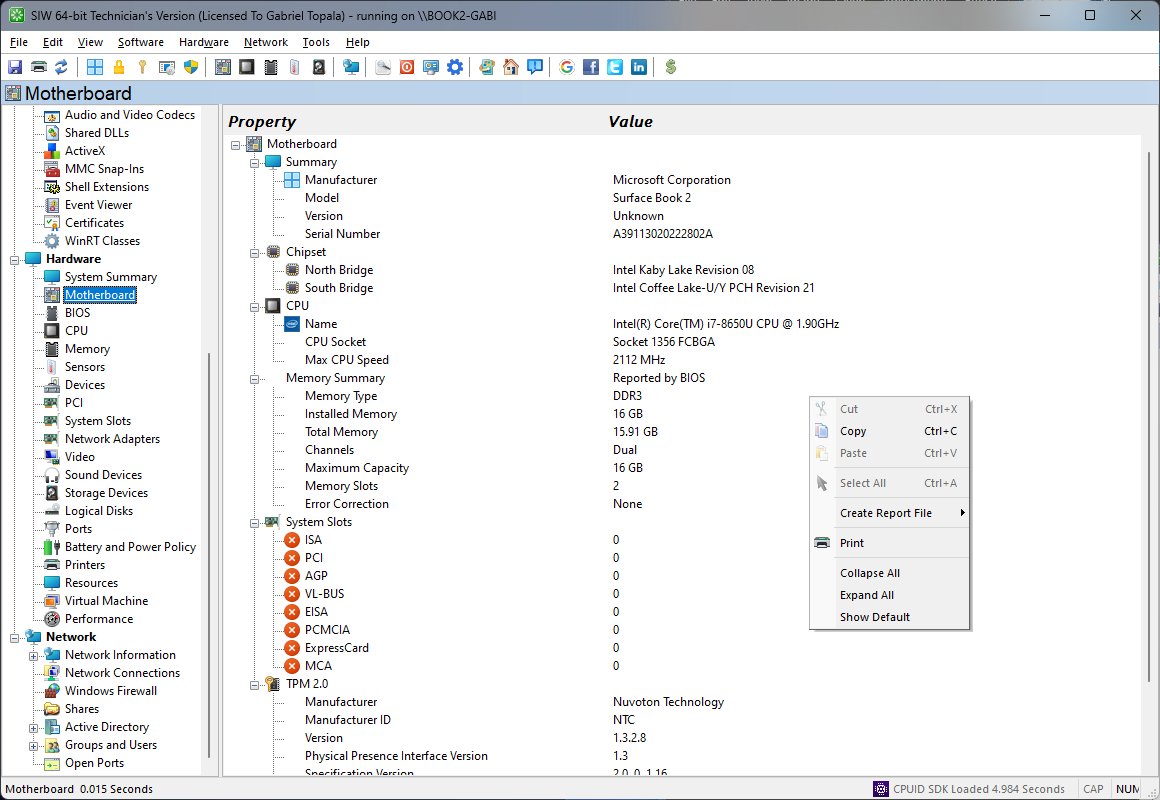Click the speech bubble feedback toolbar icon
Screen dimensions: 1160x800
pyautogui.click(x=535, y=67)
